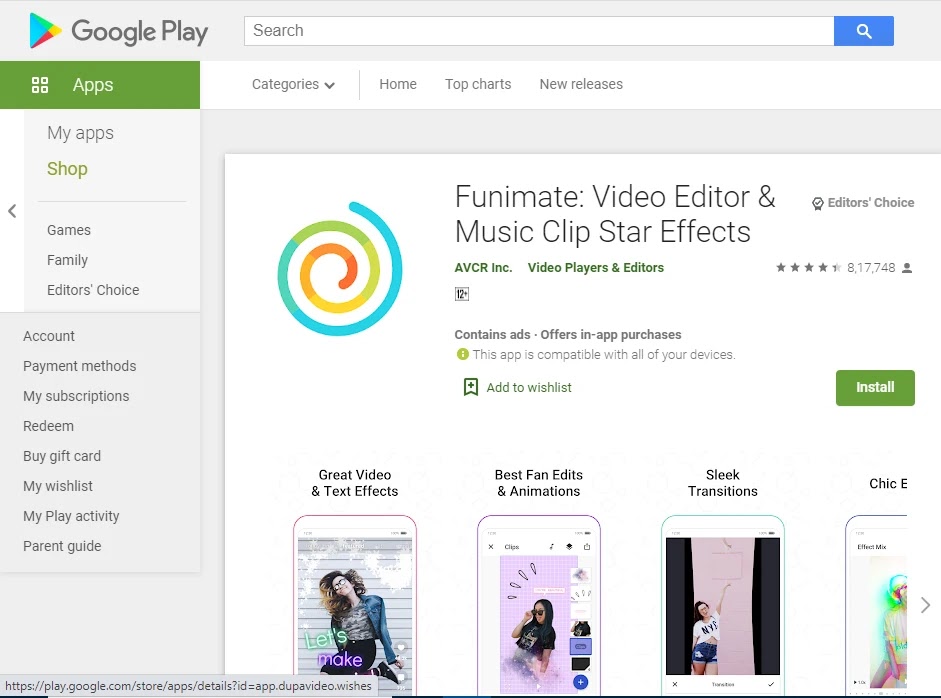
Task: Click the 8,17,748 ratings count
Action: coord(871,268)
